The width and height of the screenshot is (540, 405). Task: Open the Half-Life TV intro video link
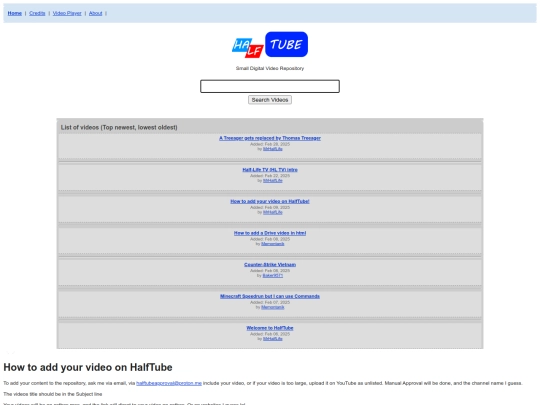click(x=270, y=170)
